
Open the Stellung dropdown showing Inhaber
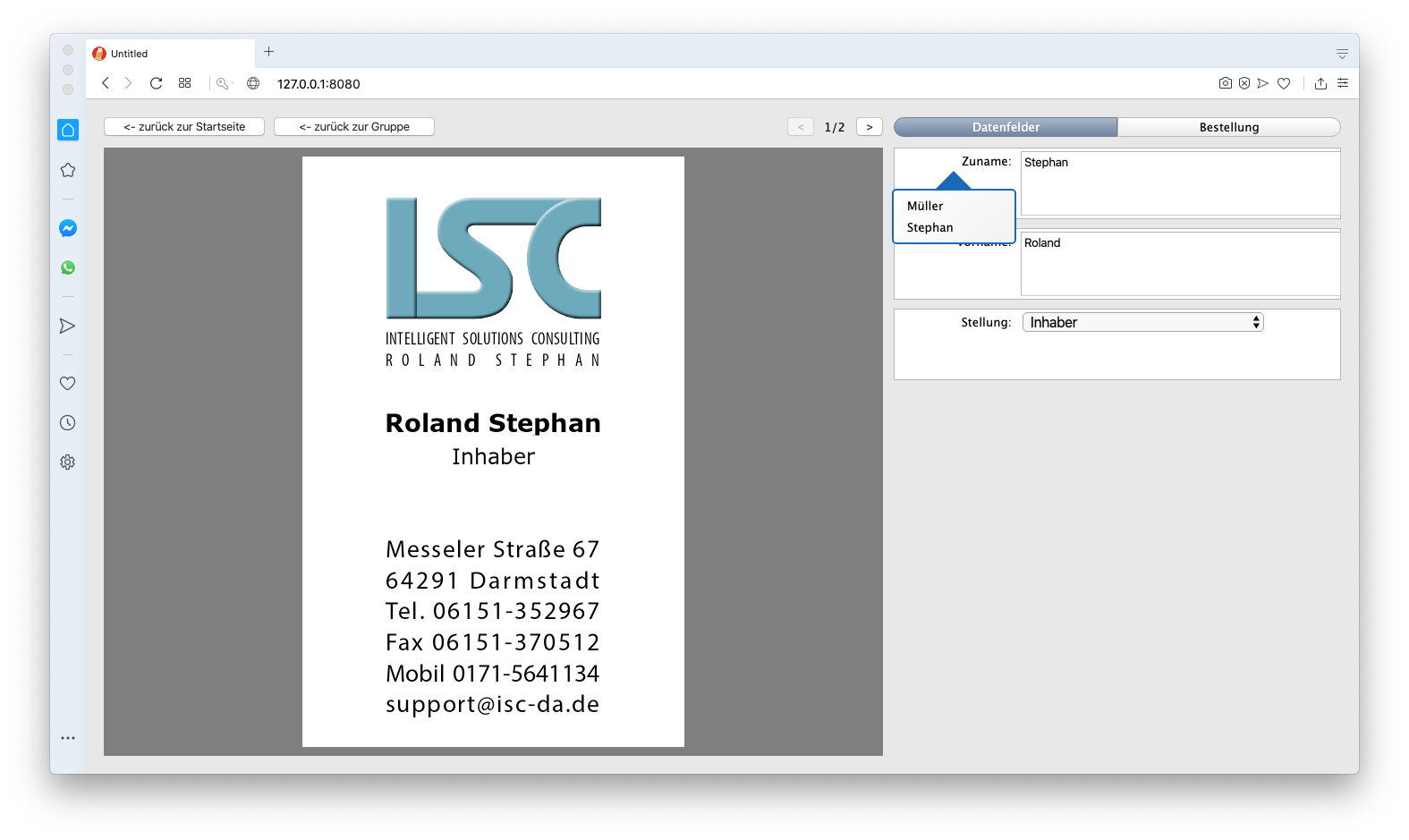click(1143, 322)
